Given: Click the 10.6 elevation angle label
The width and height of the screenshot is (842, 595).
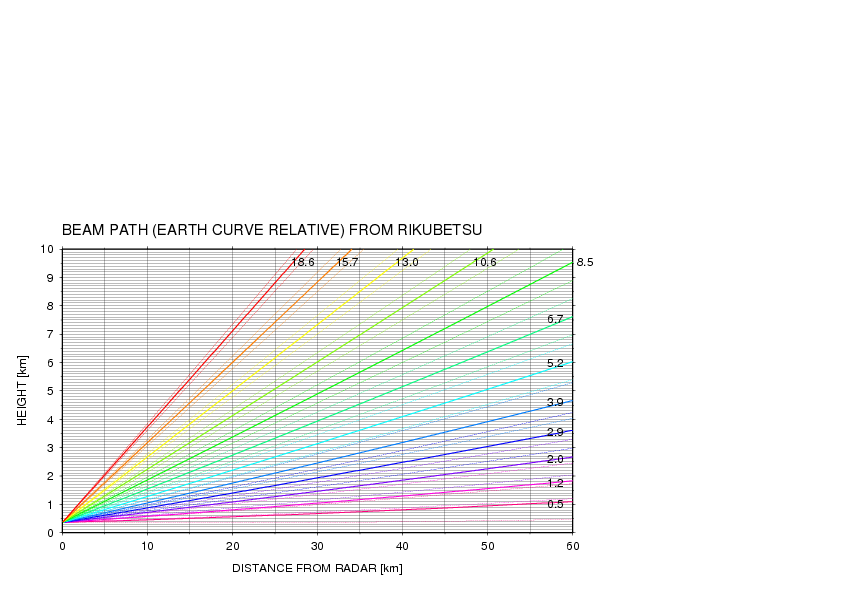Looking at the screenshot, I should (x=484, y=262).
